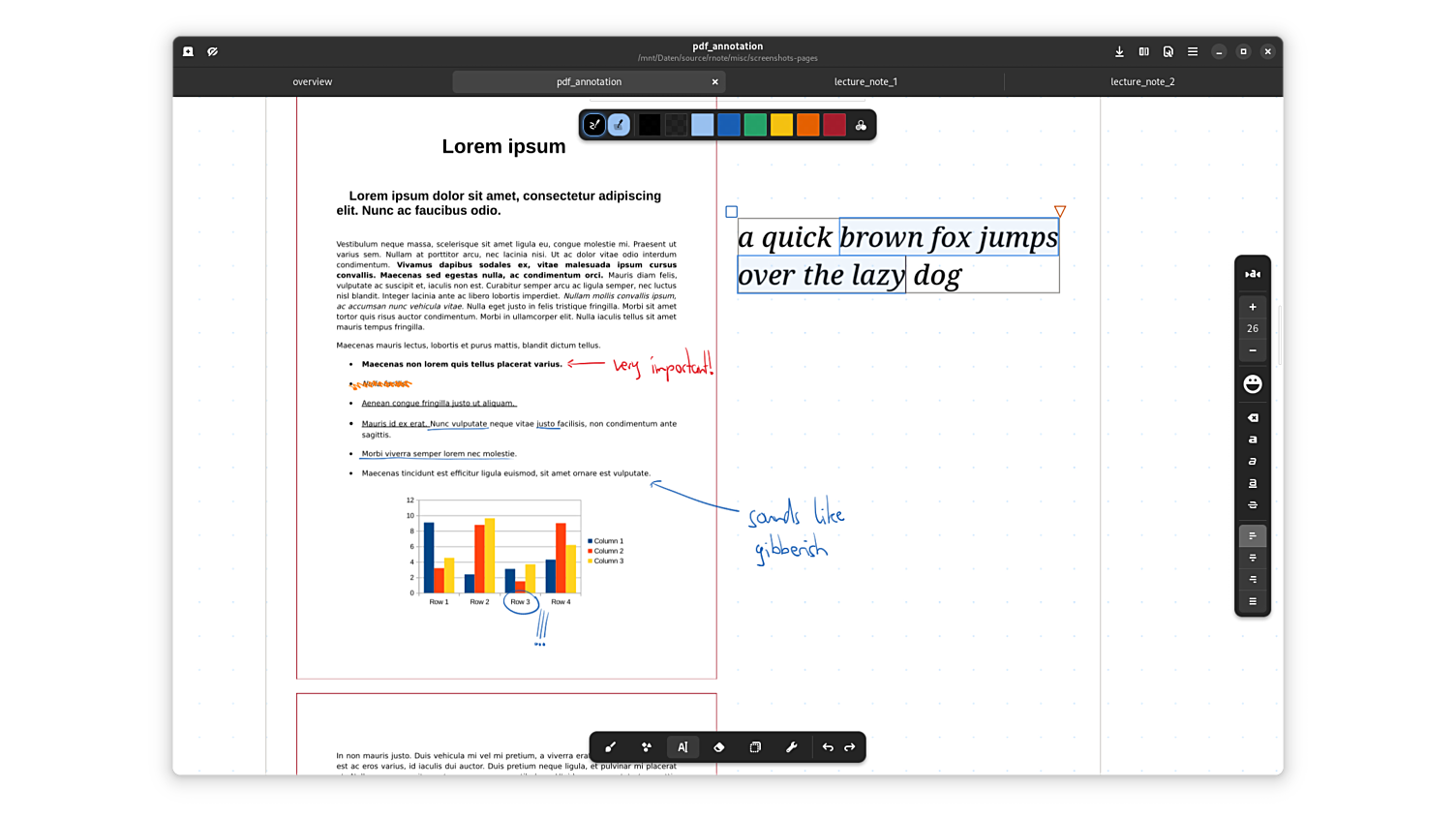This screenshot has height=819, width=1456.
Task: Switch to stroke color mode
Action: [x=594, y=125]
